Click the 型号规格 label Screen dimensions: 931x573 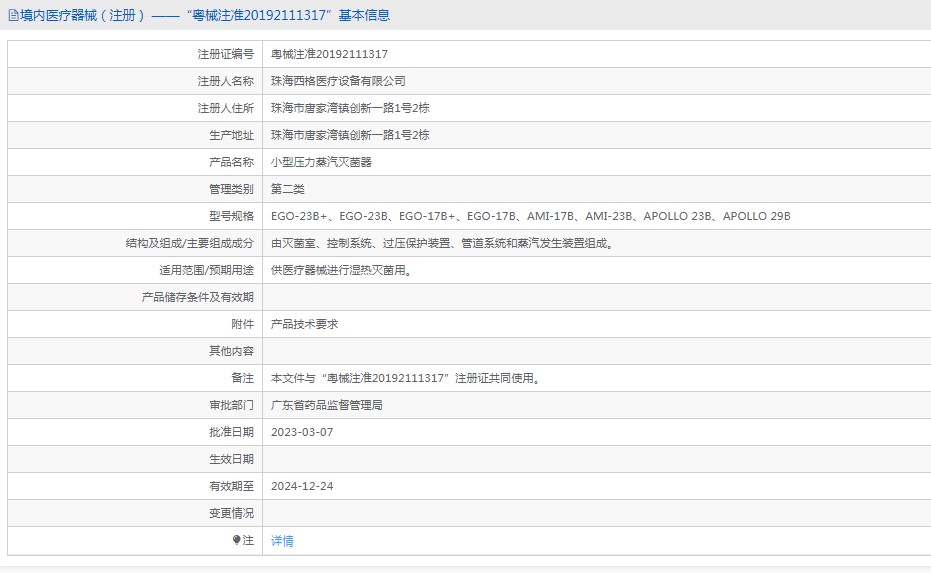tap(232, 216)
